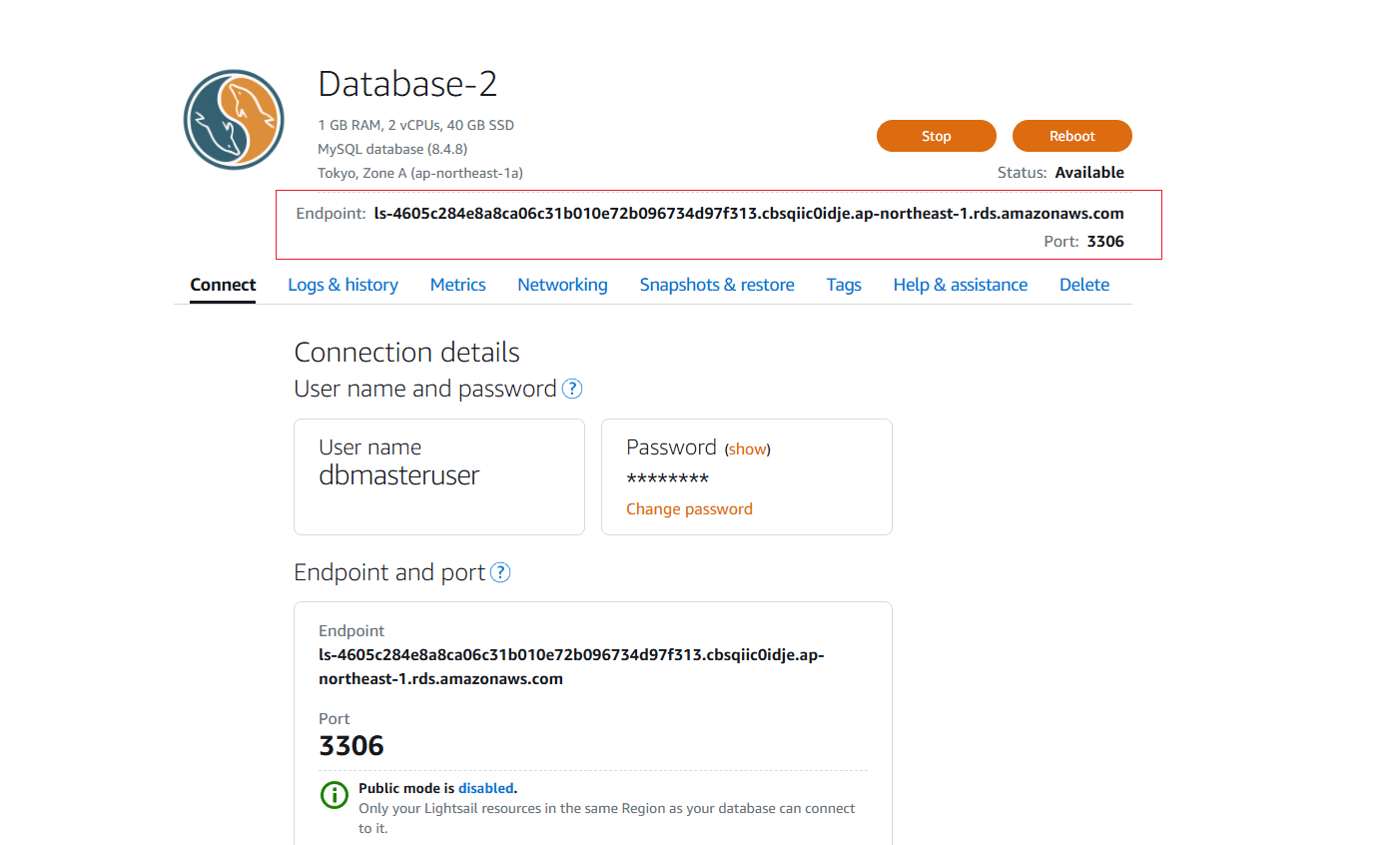Switch to the Delete tab
The image size is (1400, 845).
1084,285
